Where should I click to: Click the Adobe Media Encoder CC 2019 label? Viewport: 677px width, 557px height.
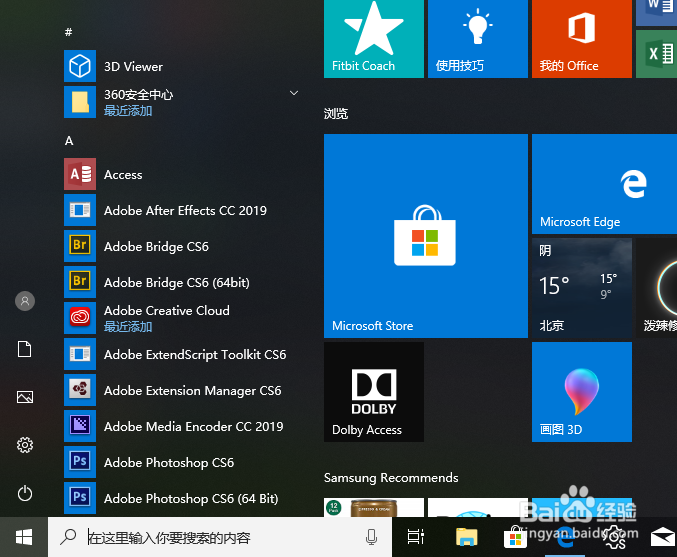(193, 427)
